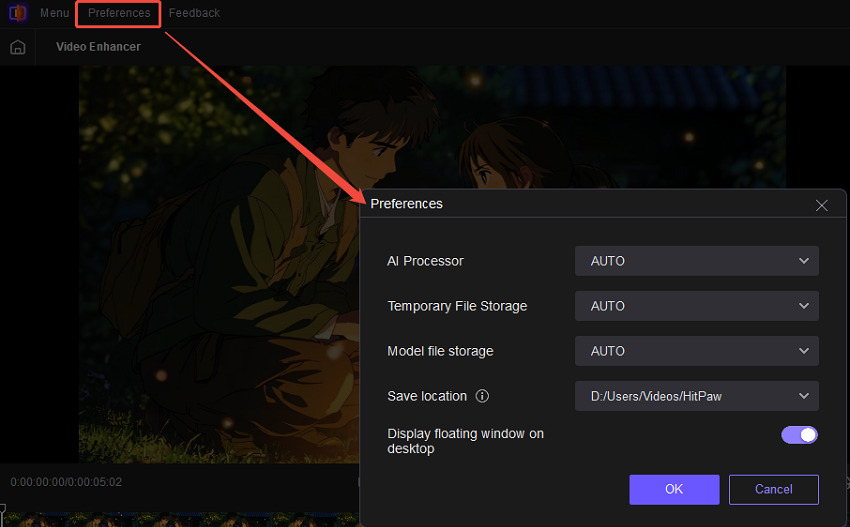Viewport: 850px width, 527px height.
Task: Expand the AI Processor dropdown
Action: (697, 261)
